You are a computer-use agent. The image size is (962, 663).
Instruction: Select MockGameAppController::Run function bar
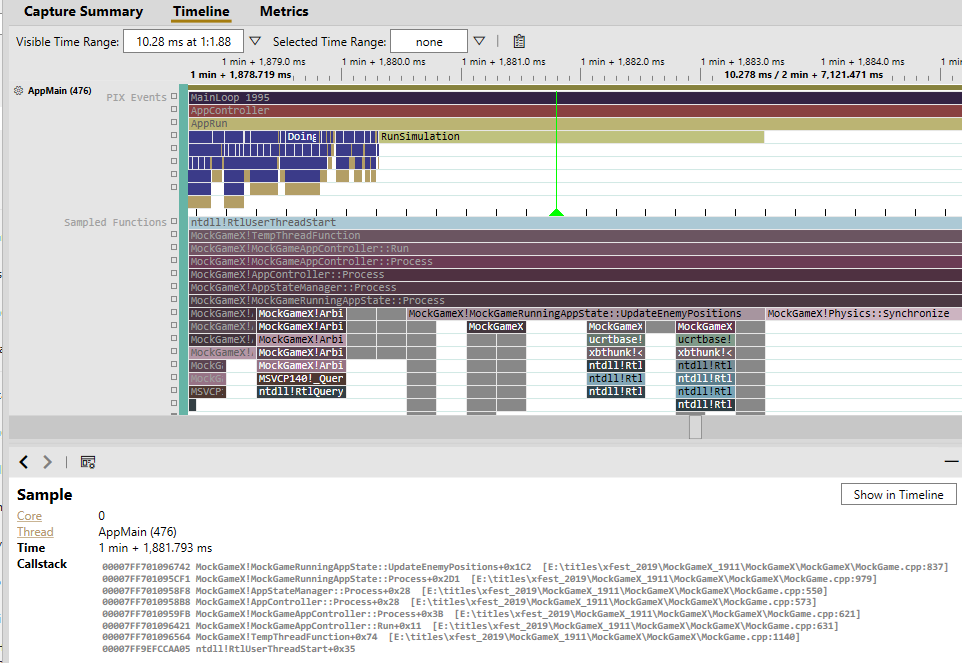(x=575, y=248)
